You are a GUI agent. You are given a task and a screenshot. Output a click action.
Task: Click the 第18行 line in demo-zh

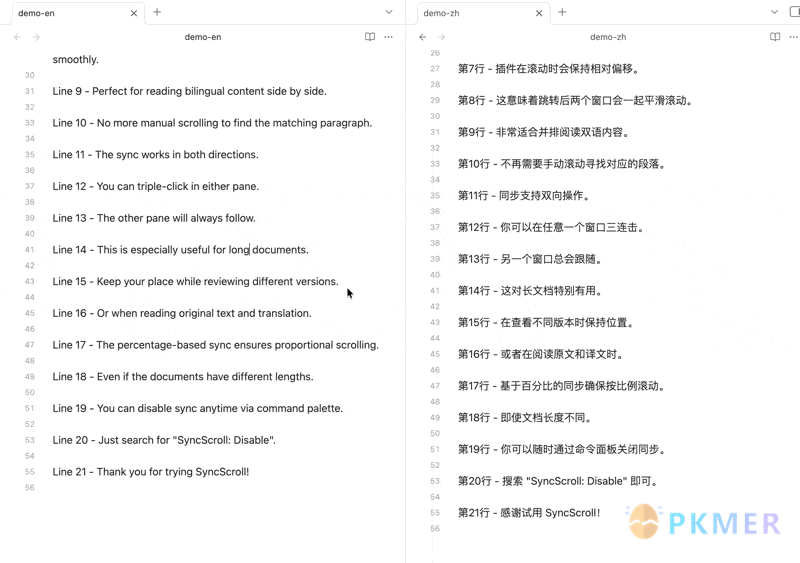tap(525, 418)
